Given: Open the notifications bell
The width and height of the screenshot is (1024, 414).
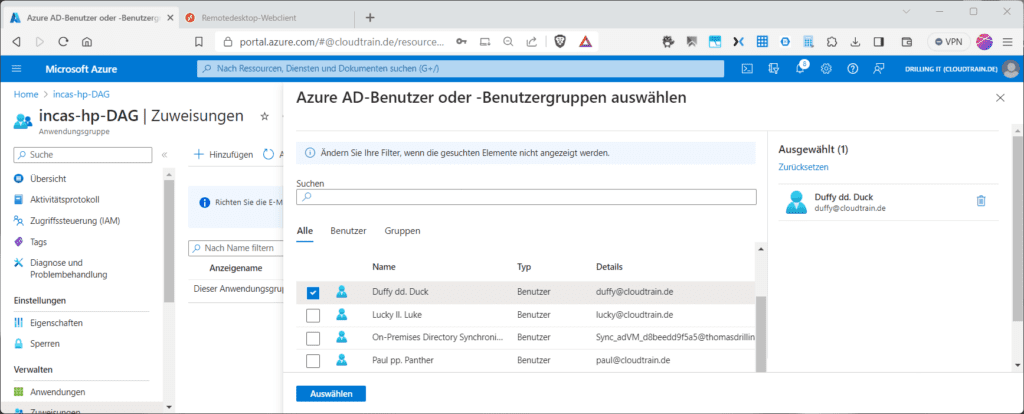Looking at the screenshot, I should tap(801, 69).
